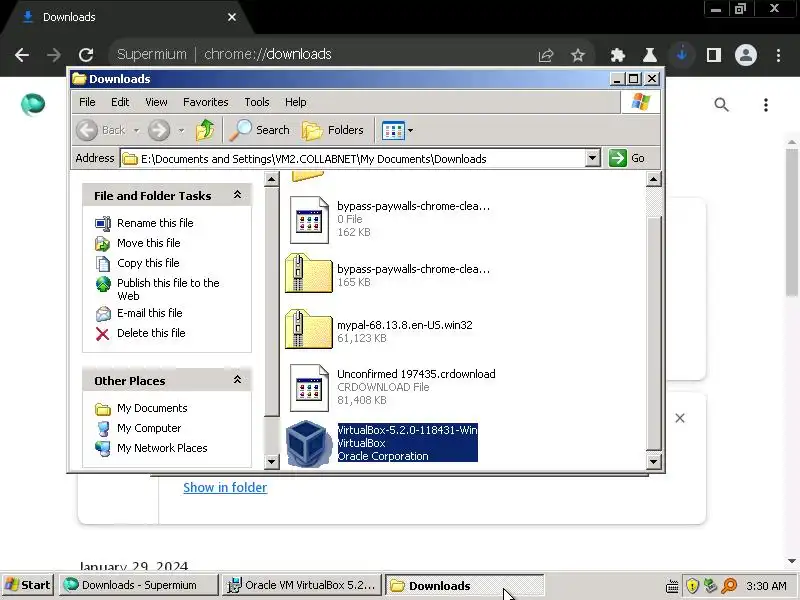
Task: Open Supermium downloads toolbar icon
Action: (x=682, y=55)
